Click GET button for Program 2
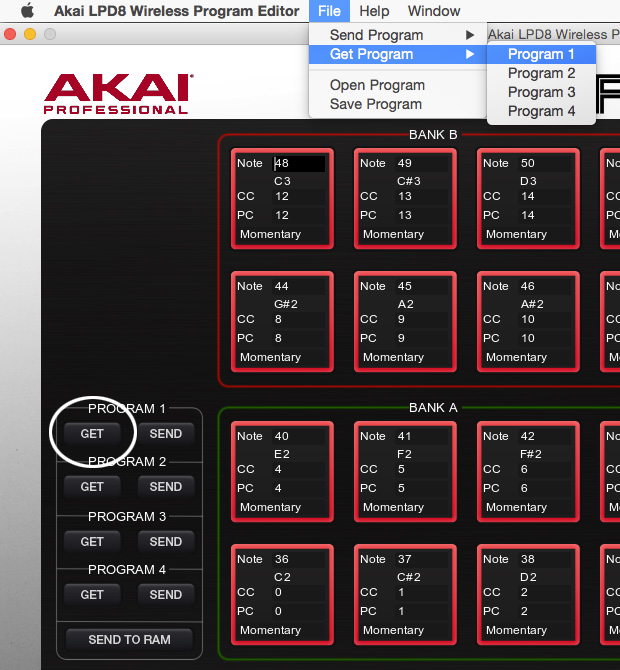620x670 pixels. coord(92,487)
